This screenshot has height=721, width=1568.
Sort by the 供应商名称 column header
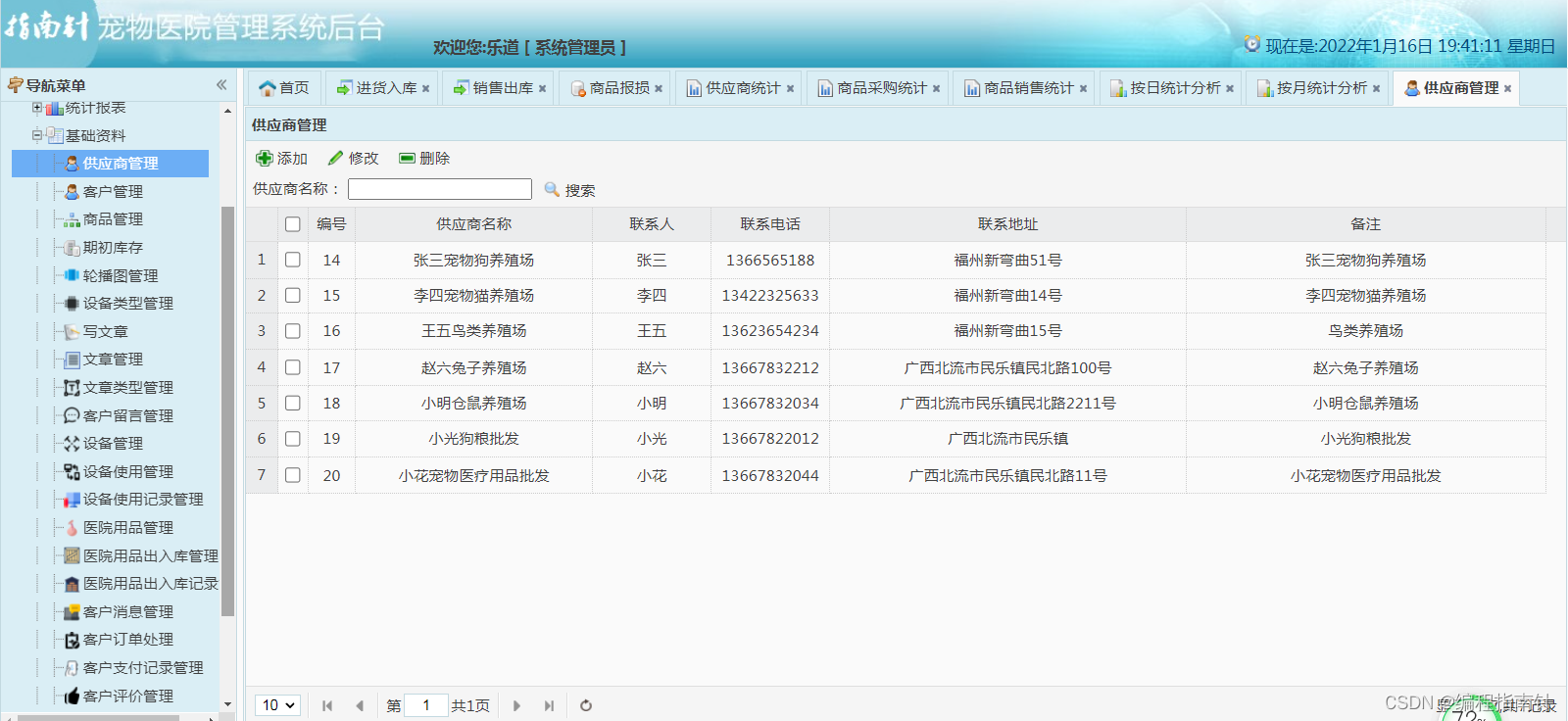(x=474, y=224)
